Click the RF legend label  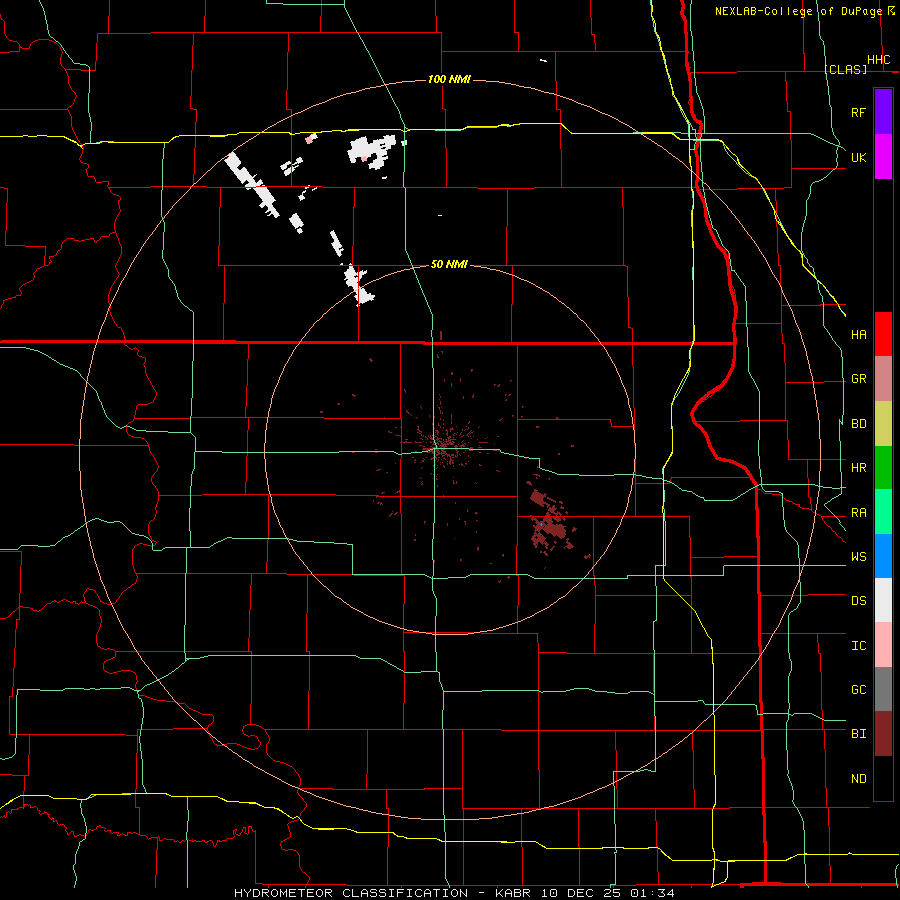coord(859,112)
